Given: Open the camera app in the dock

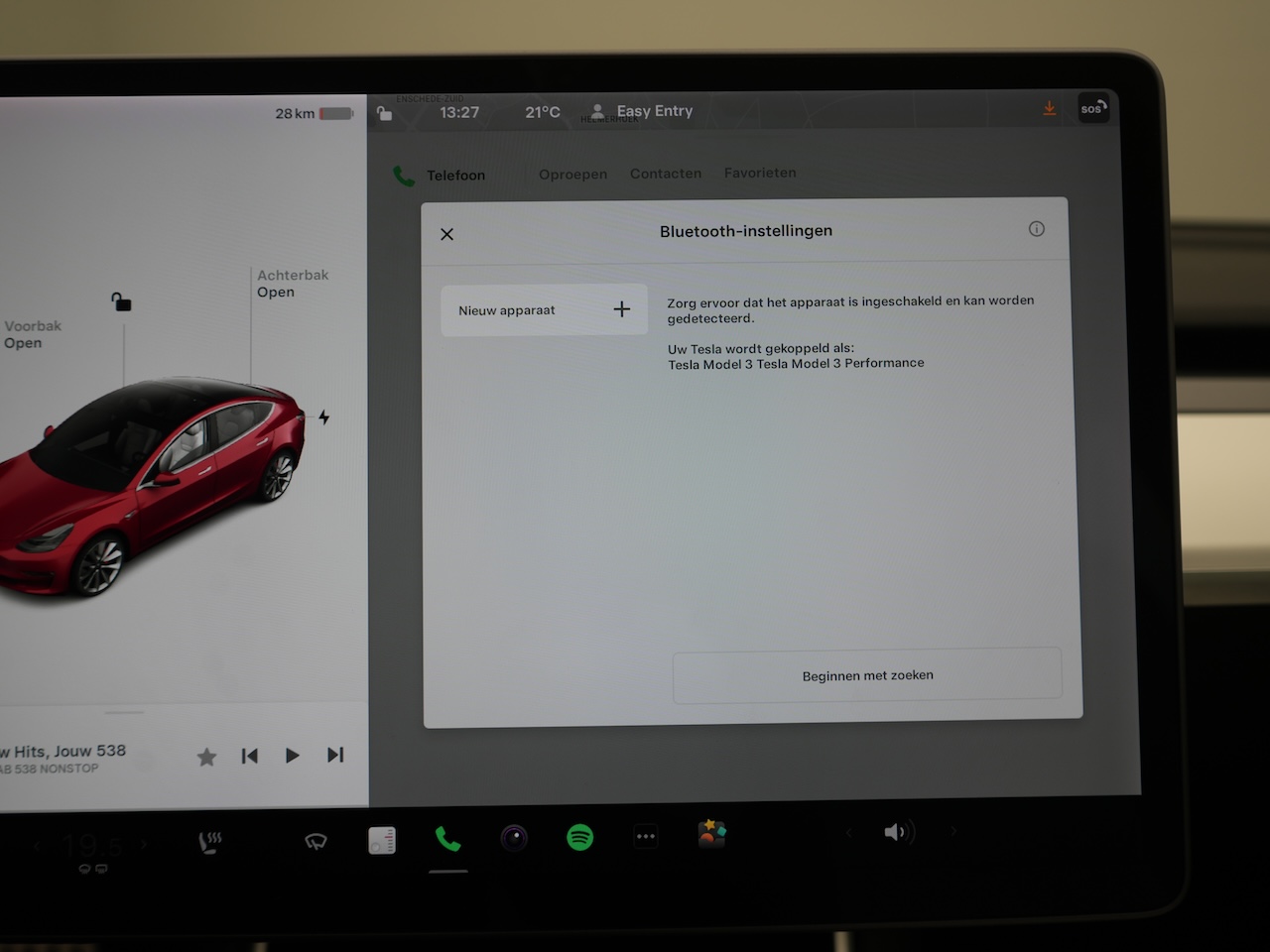Looking at the screenshot, I should tap(514, 838).
